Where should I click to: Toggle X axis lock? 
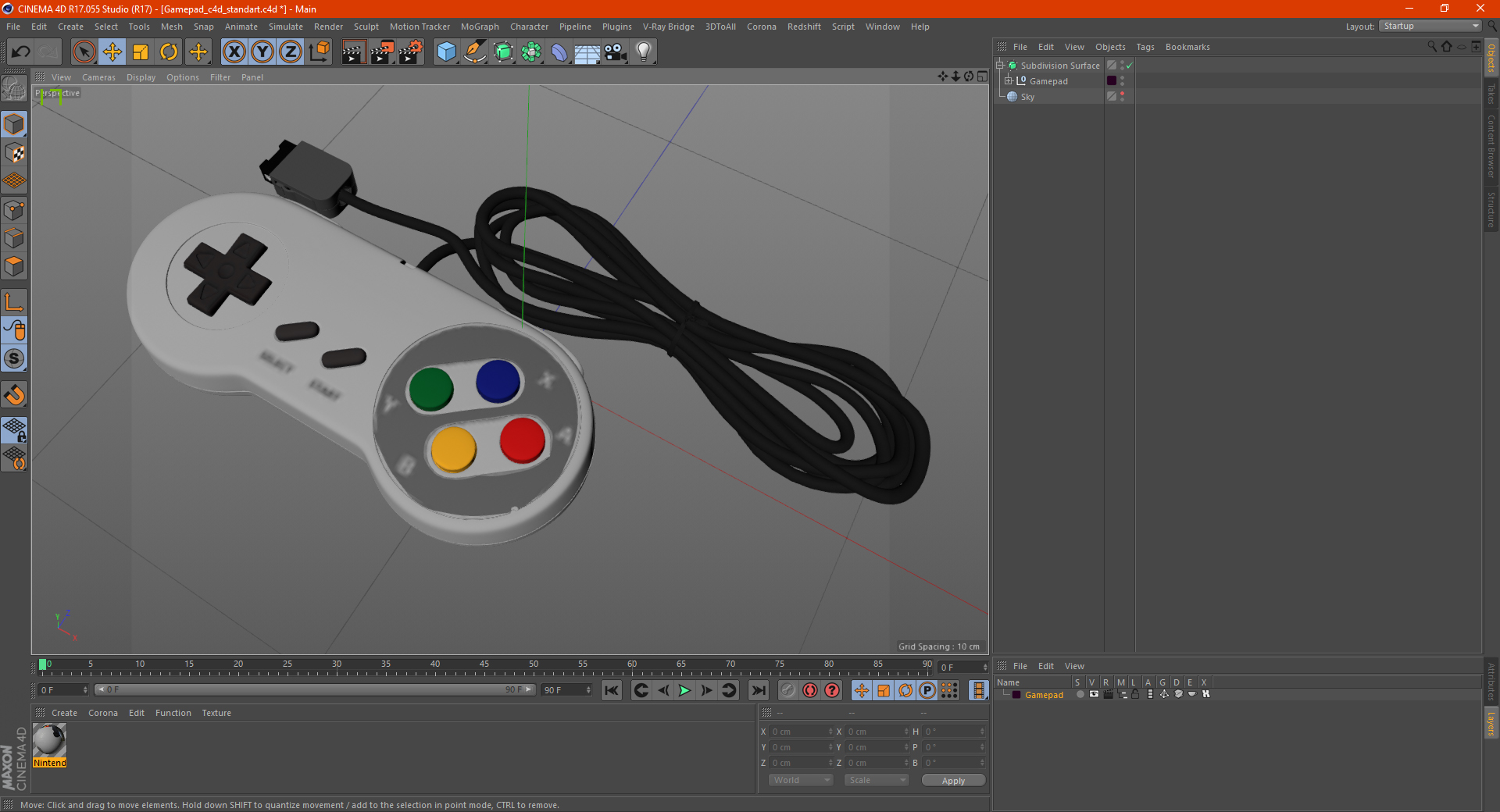click(234, 52)
